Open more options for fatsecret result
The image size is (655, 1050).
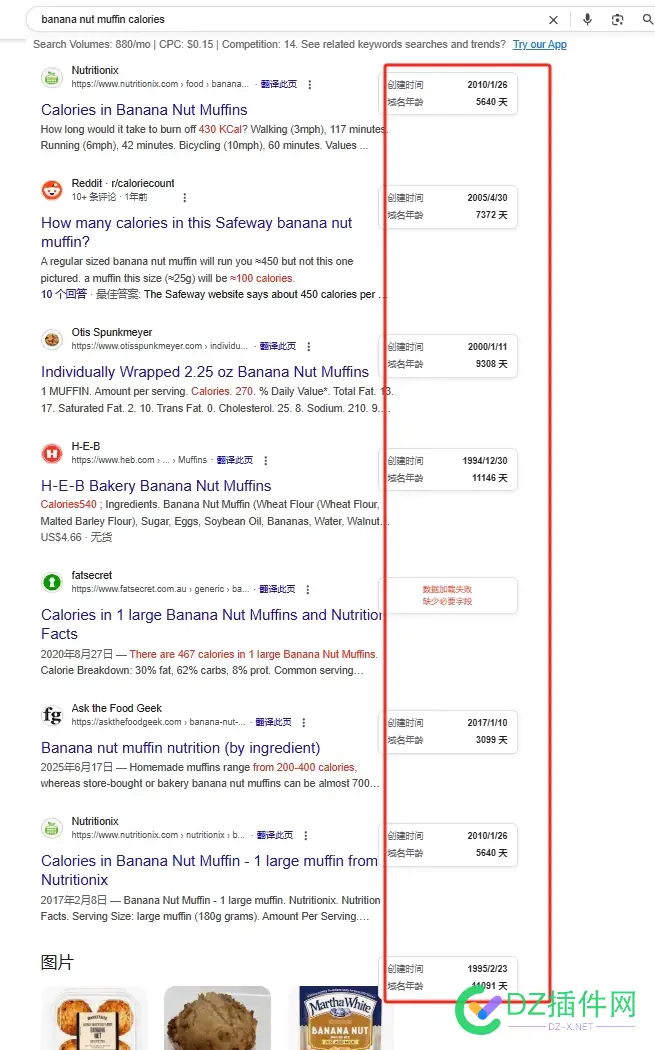[307, 589]
